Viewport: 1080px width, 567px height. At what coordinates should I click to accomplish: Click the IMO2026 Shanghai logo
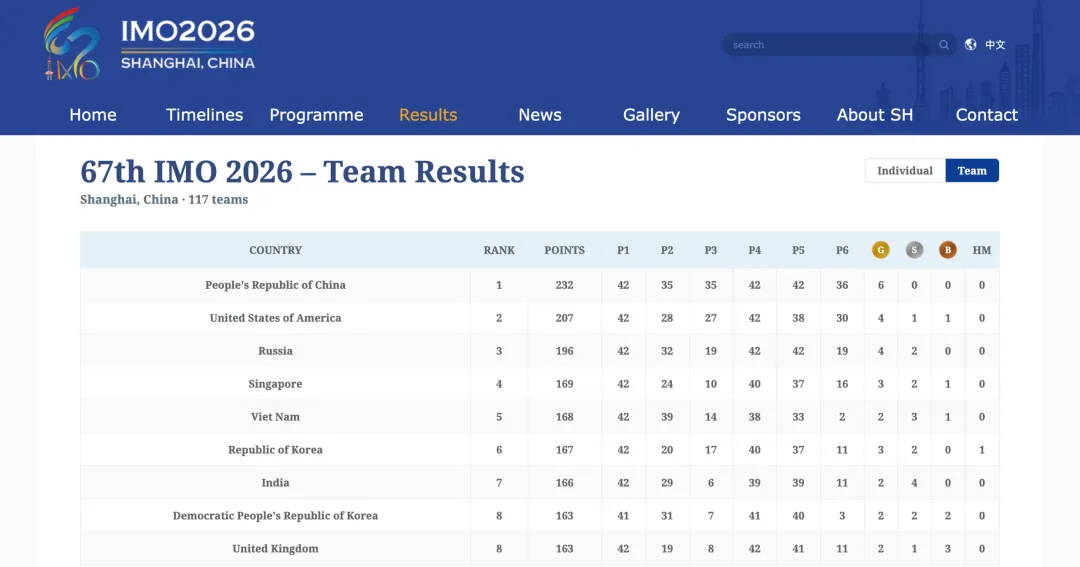[149, 43]
